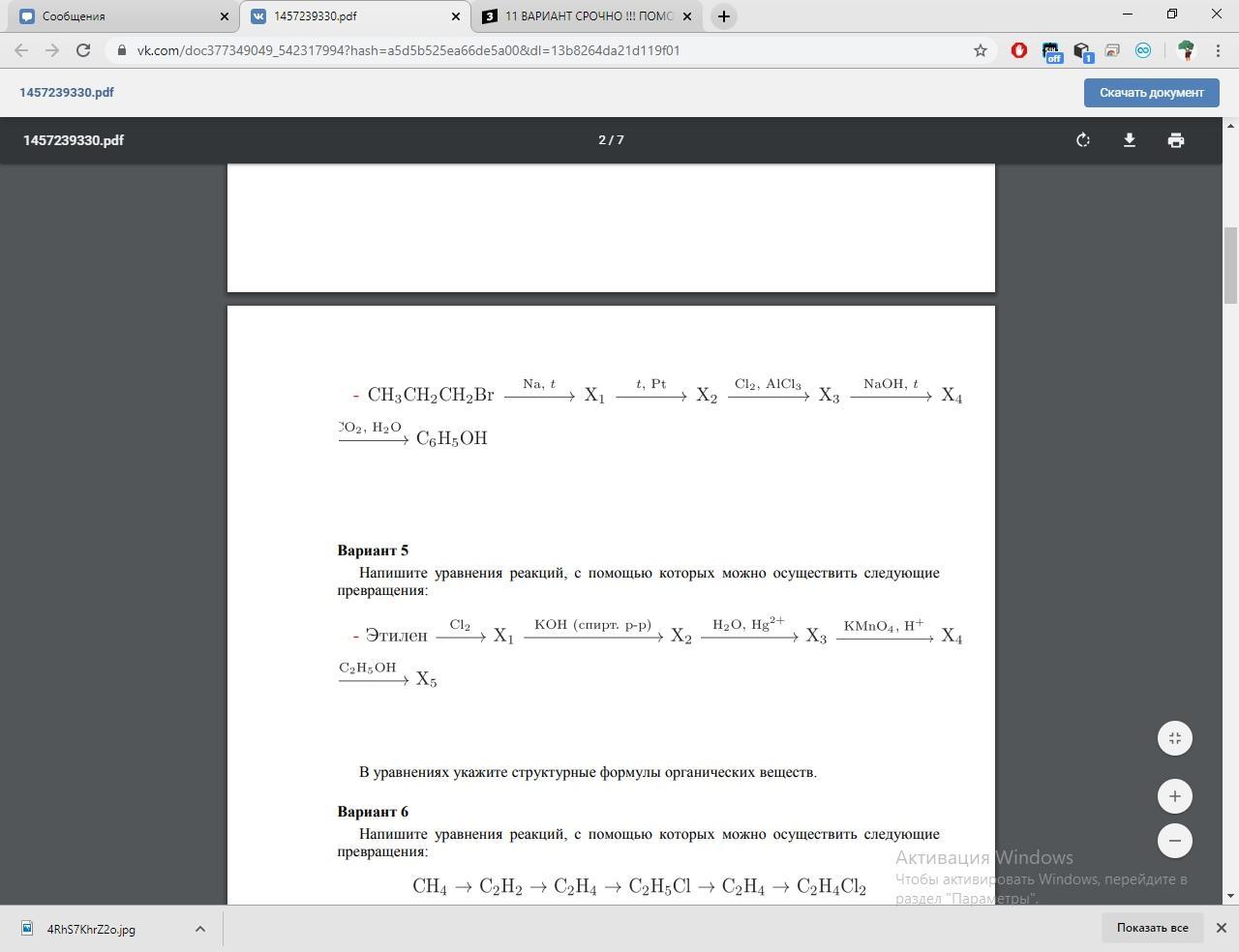Image resolution: width=1239 pixels, height=952 pixels.
Task: Close the downloads bar
Action: click(x=1221, y=928)
